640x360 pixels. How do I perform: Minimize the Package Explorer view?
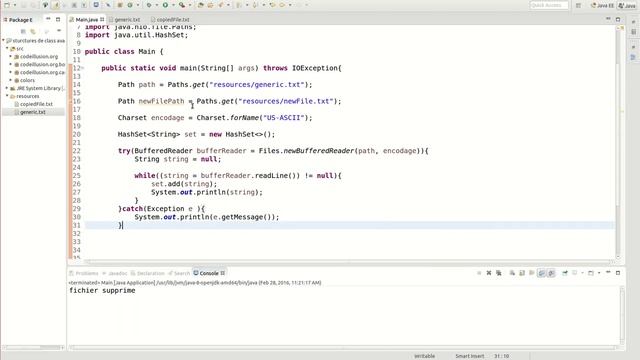(x=48, y=19)
